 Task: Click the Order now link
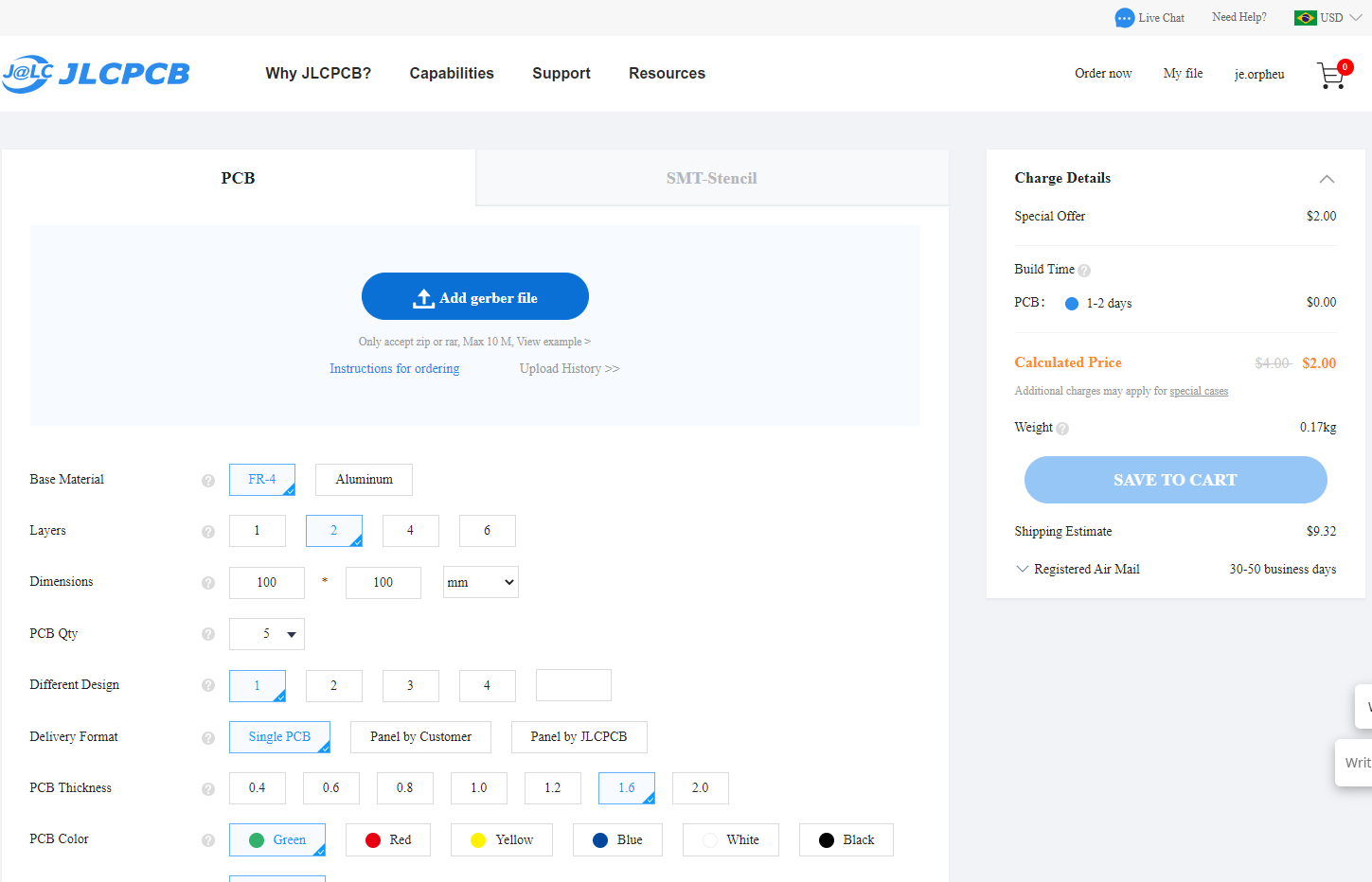pos(1103,74)
